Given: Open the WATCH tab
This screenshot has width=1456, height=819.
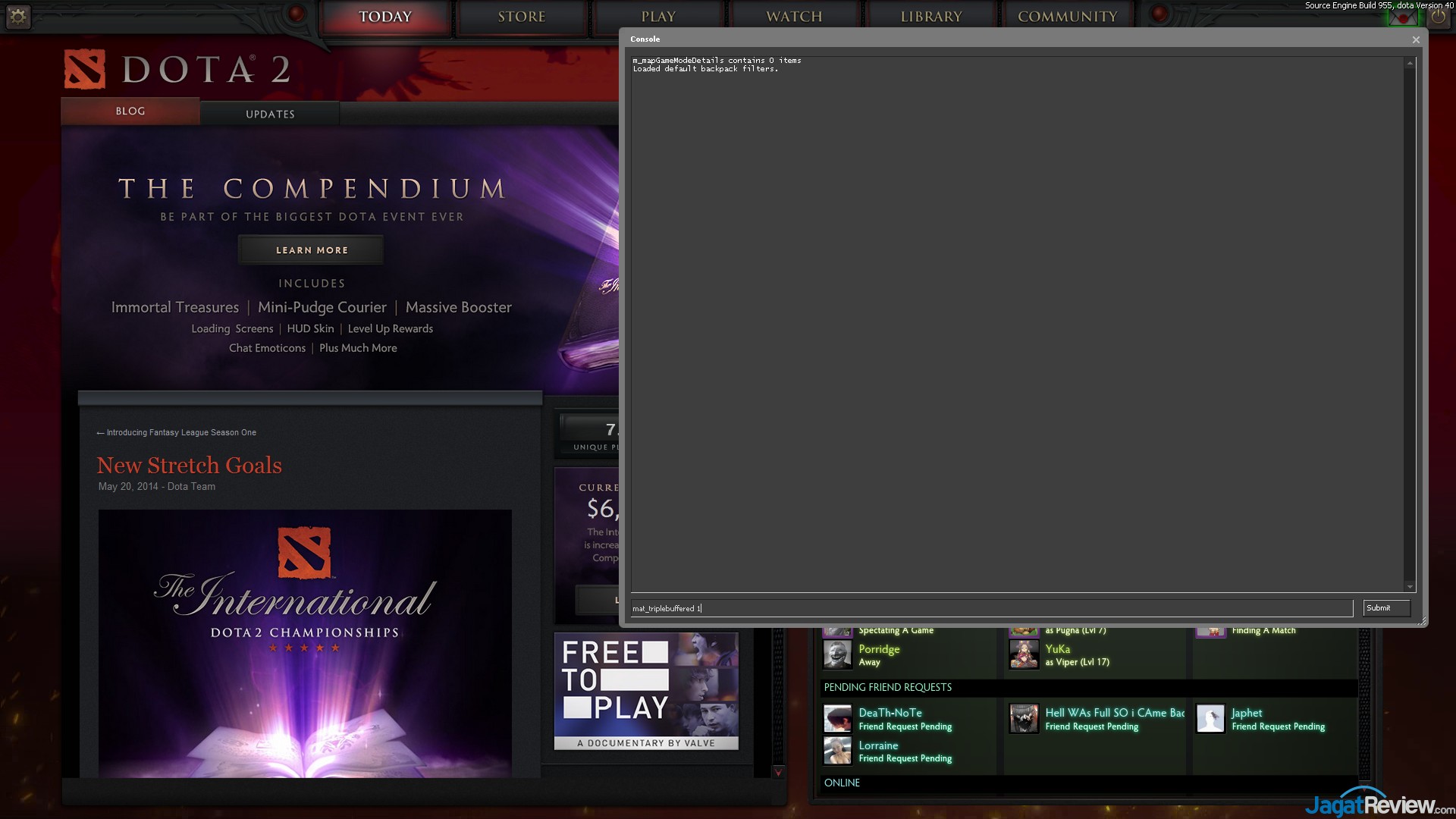Looking at the screenshot, I should point(794,17).
